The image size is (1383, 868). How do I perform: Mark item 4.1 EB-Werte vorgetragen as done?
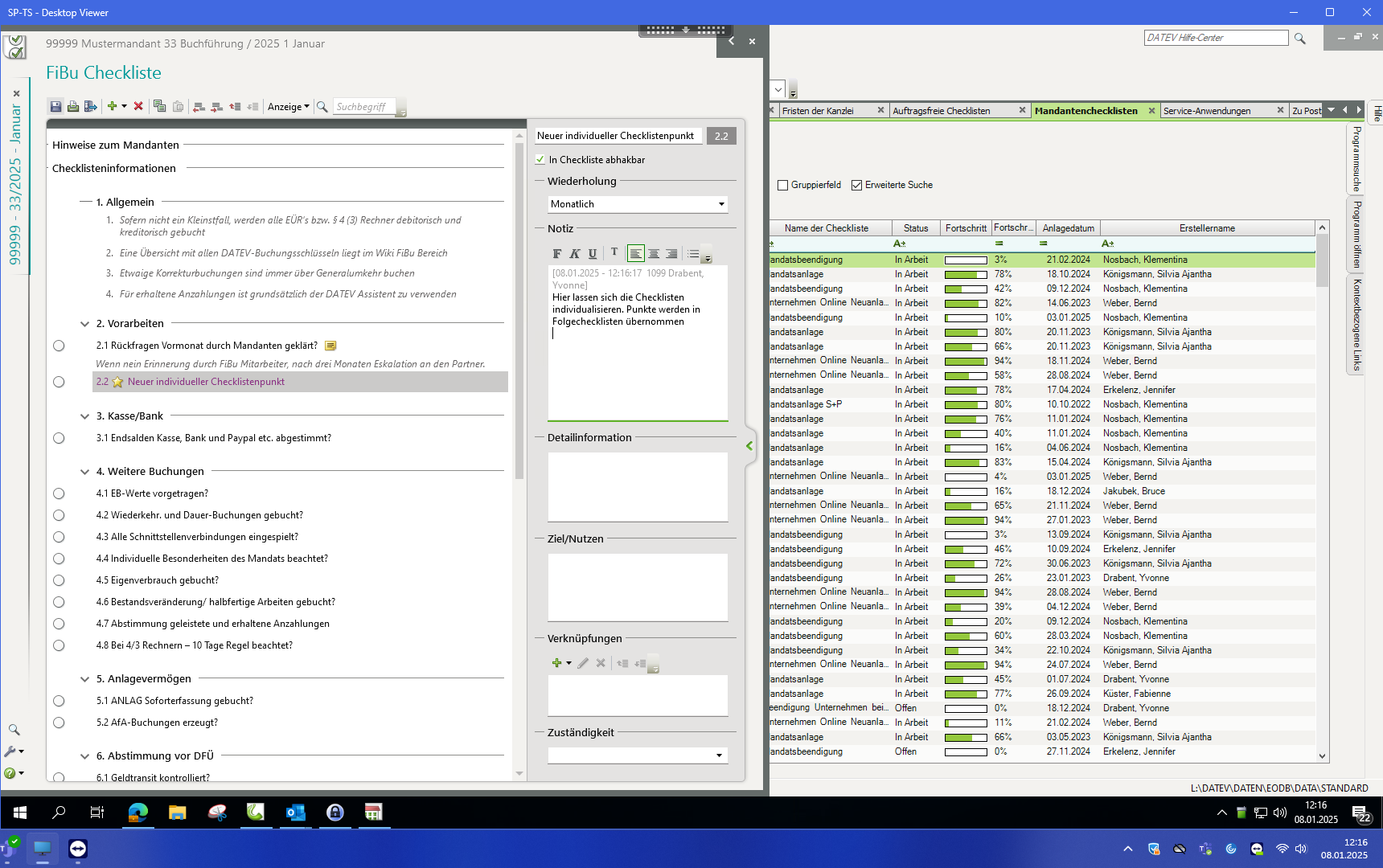(x=59, y=493)
